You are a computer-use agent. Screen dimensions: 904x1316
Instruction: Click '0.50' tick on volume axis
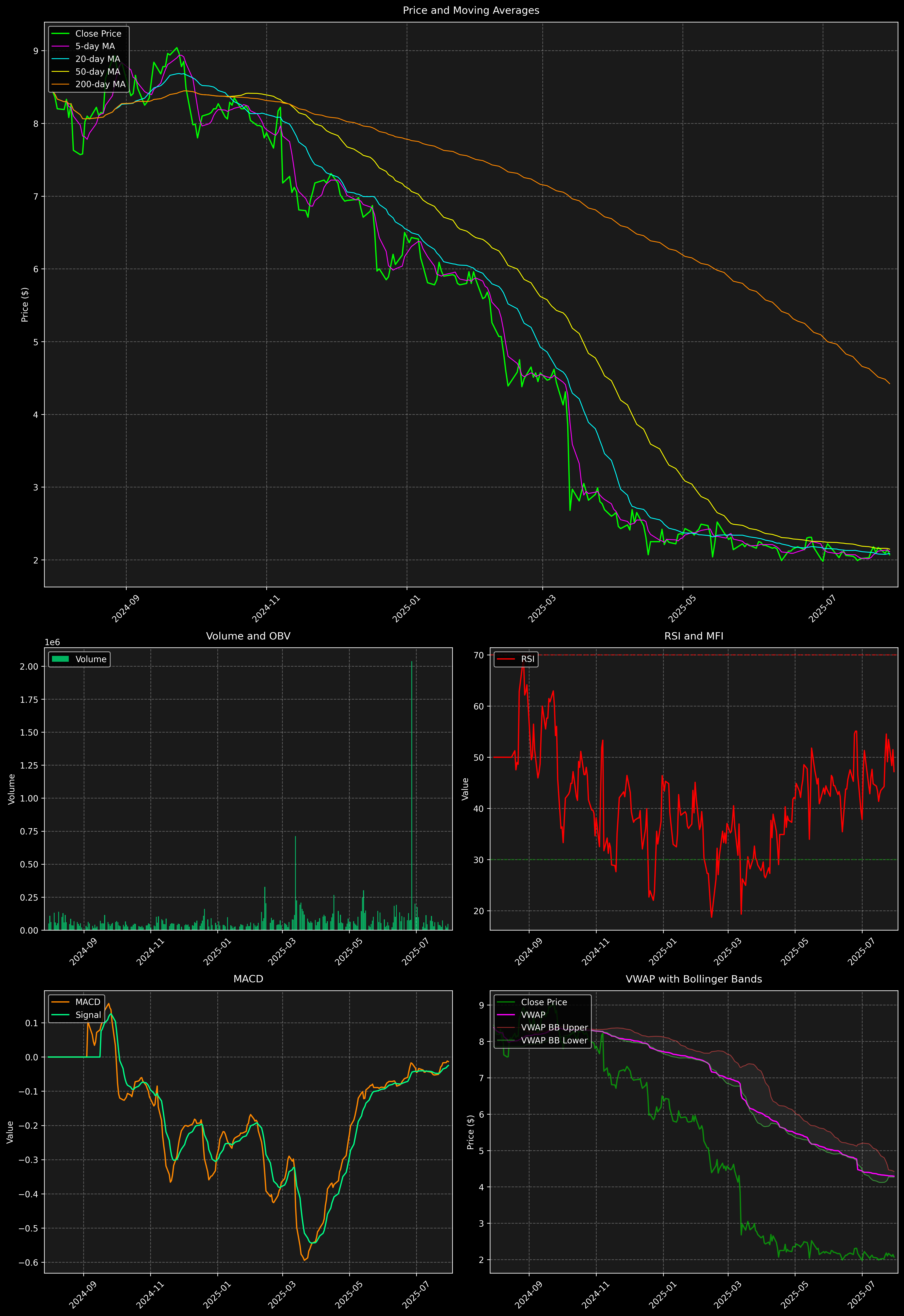coord(29,865)
